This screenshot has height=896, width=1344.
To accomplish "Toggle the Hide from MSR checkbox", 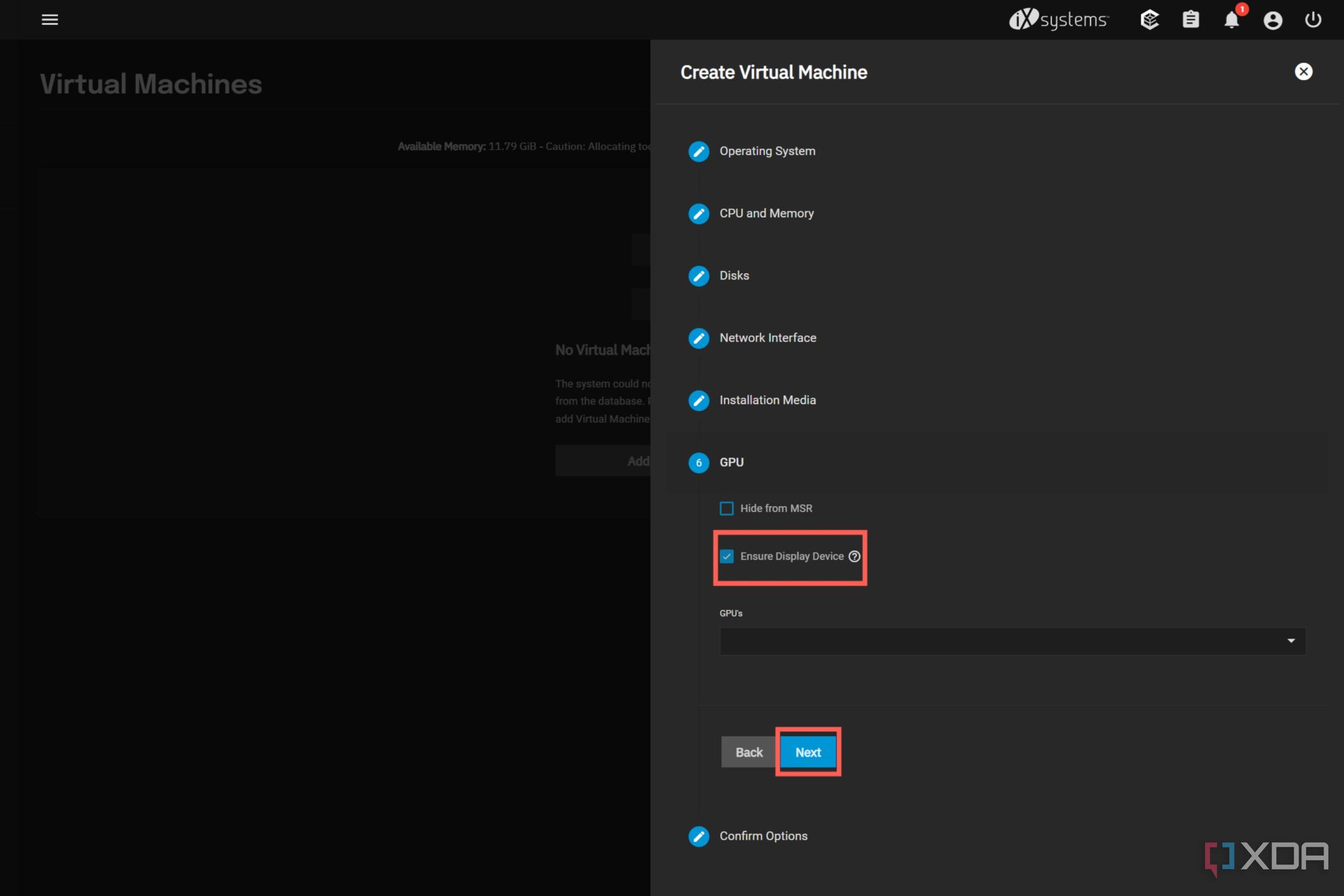I will tap(726, 508).
